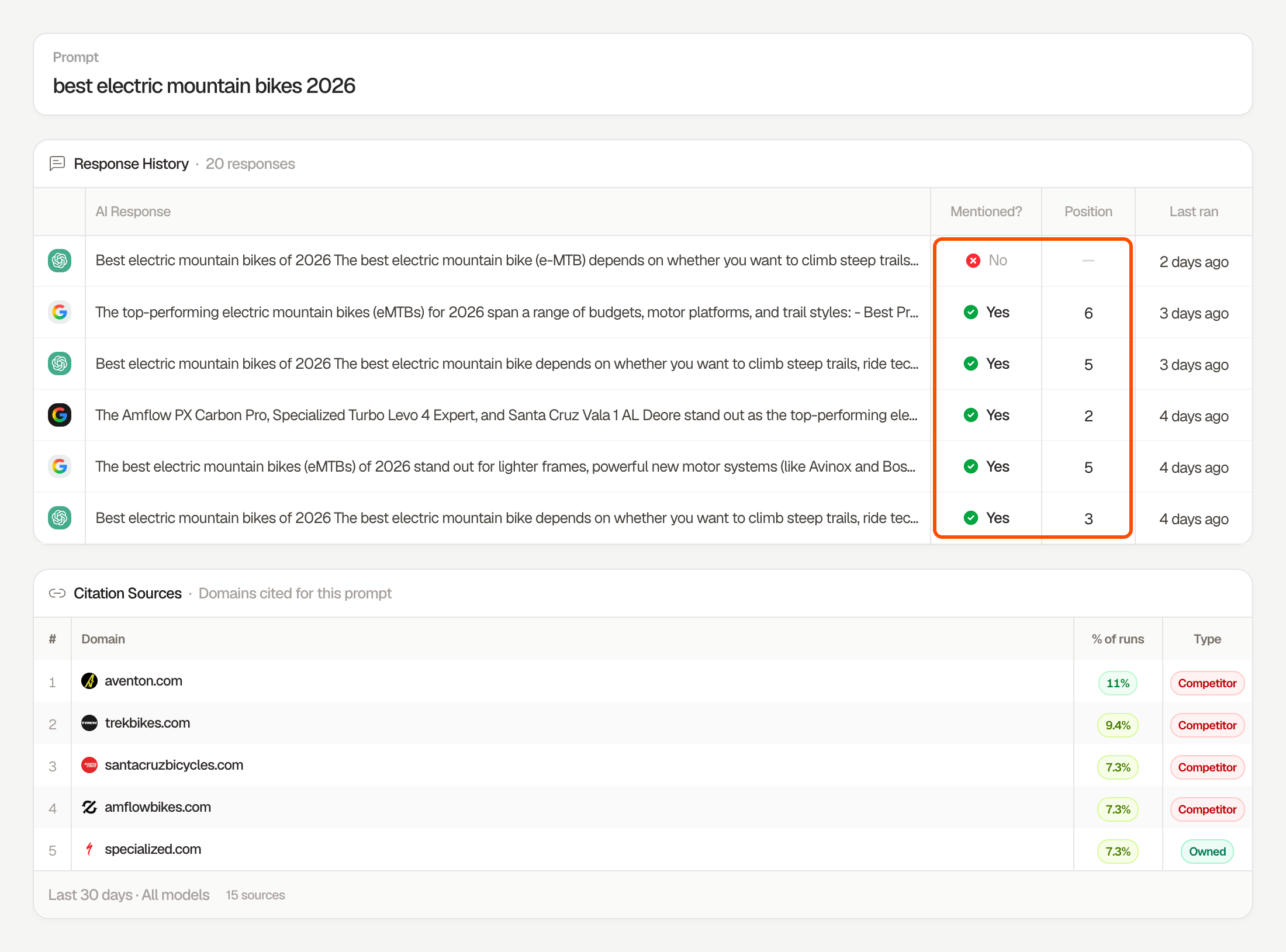The image size is (1286, 952).
Task: Click the Position column header
Action: [1088, 212]
